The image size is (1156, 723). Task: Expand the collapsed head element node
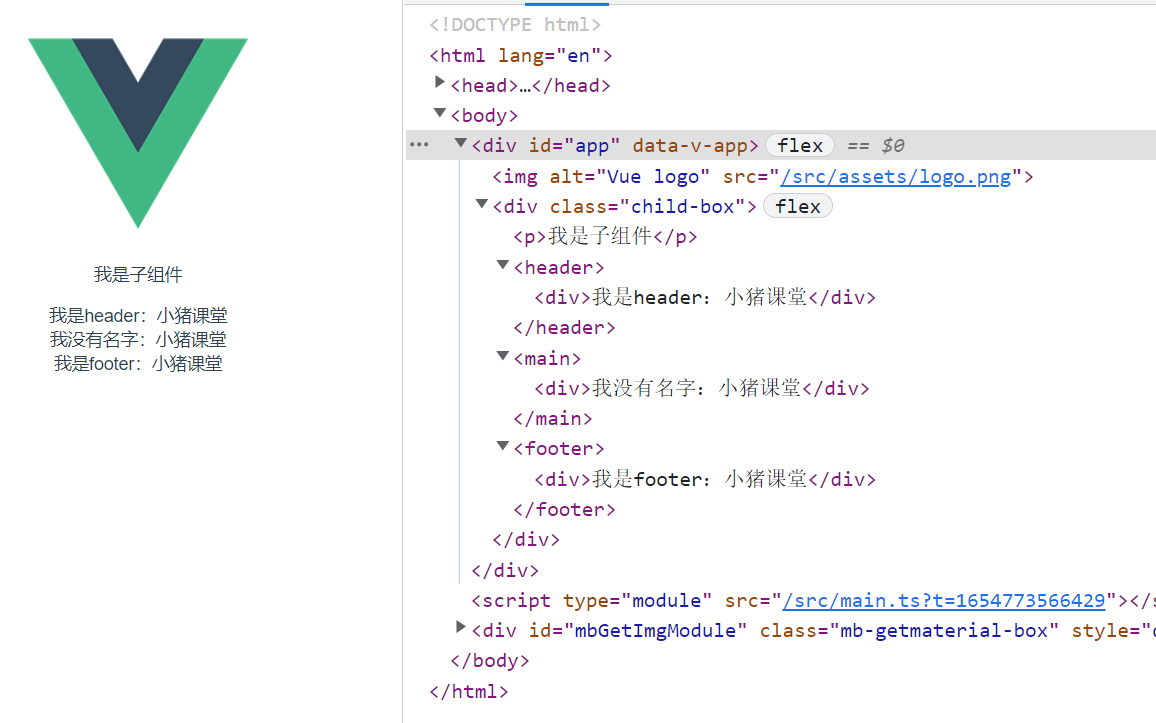[440, 82]
